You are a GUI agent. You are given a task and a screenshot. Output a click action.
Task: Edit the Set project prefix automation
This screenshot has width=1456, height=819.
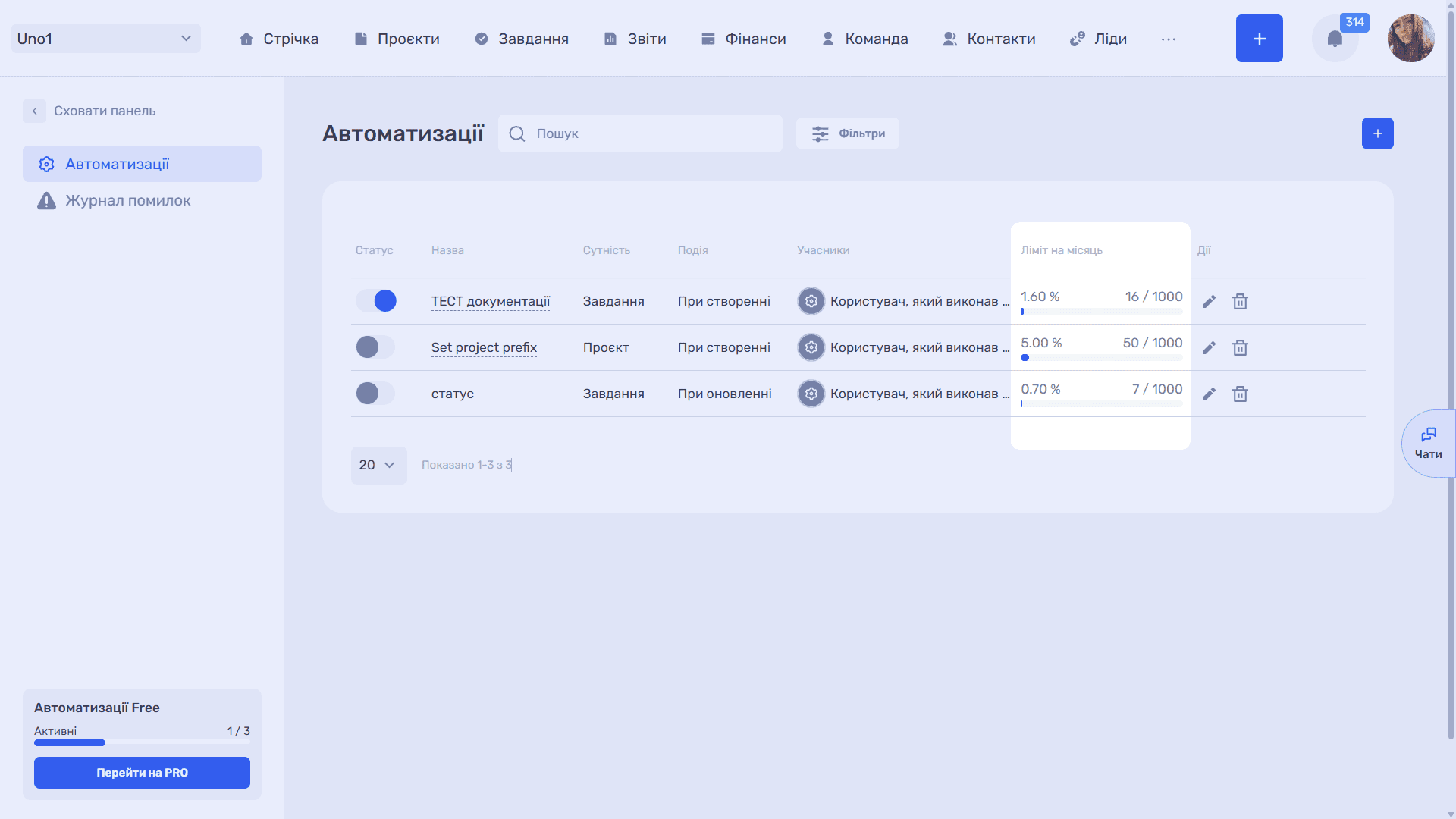click(x=1208, y=348)
